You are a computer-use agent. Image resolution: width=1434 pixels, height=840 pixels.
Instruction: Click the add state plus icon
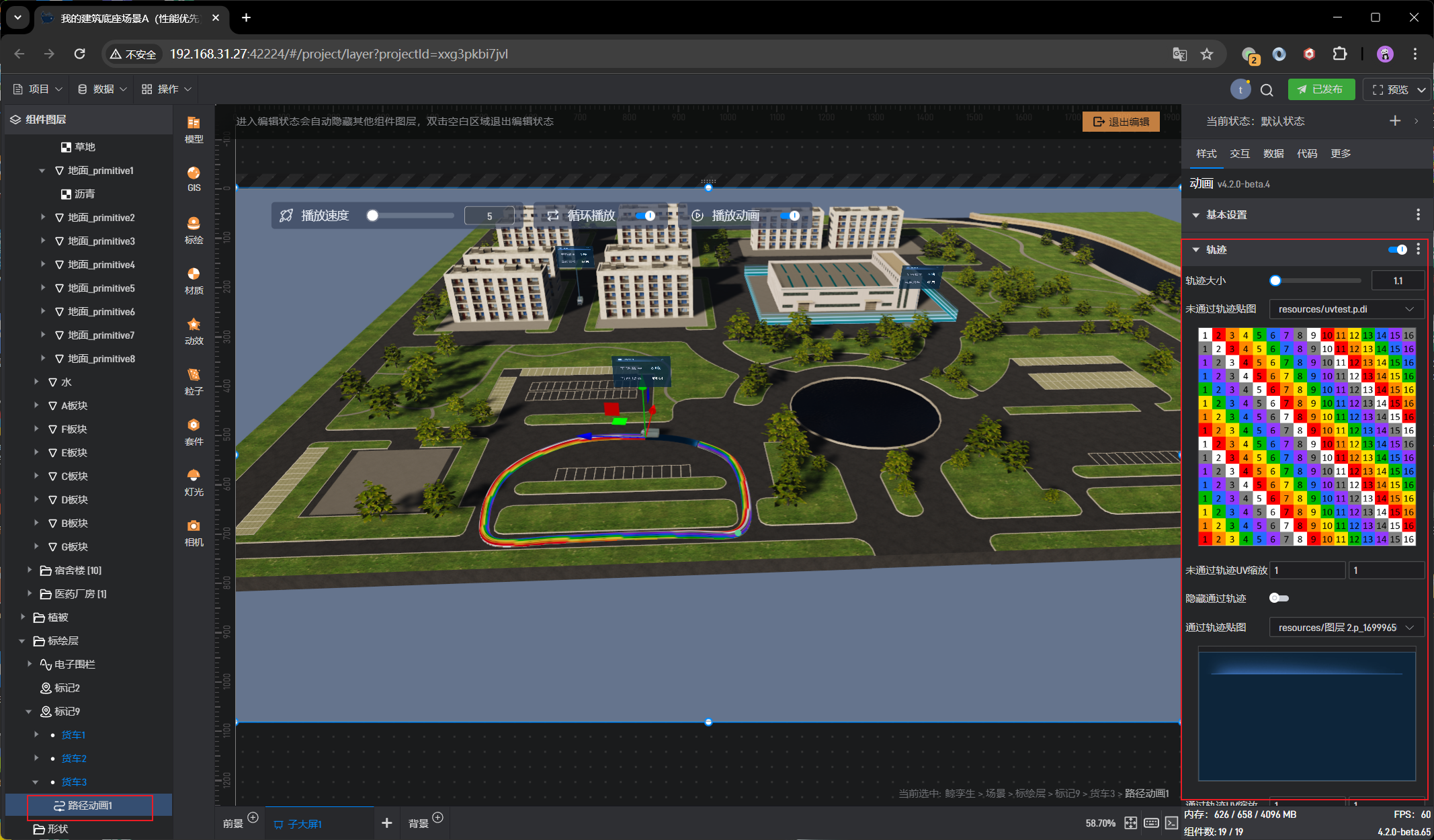pyautogui.click(x=1395, y=121)
